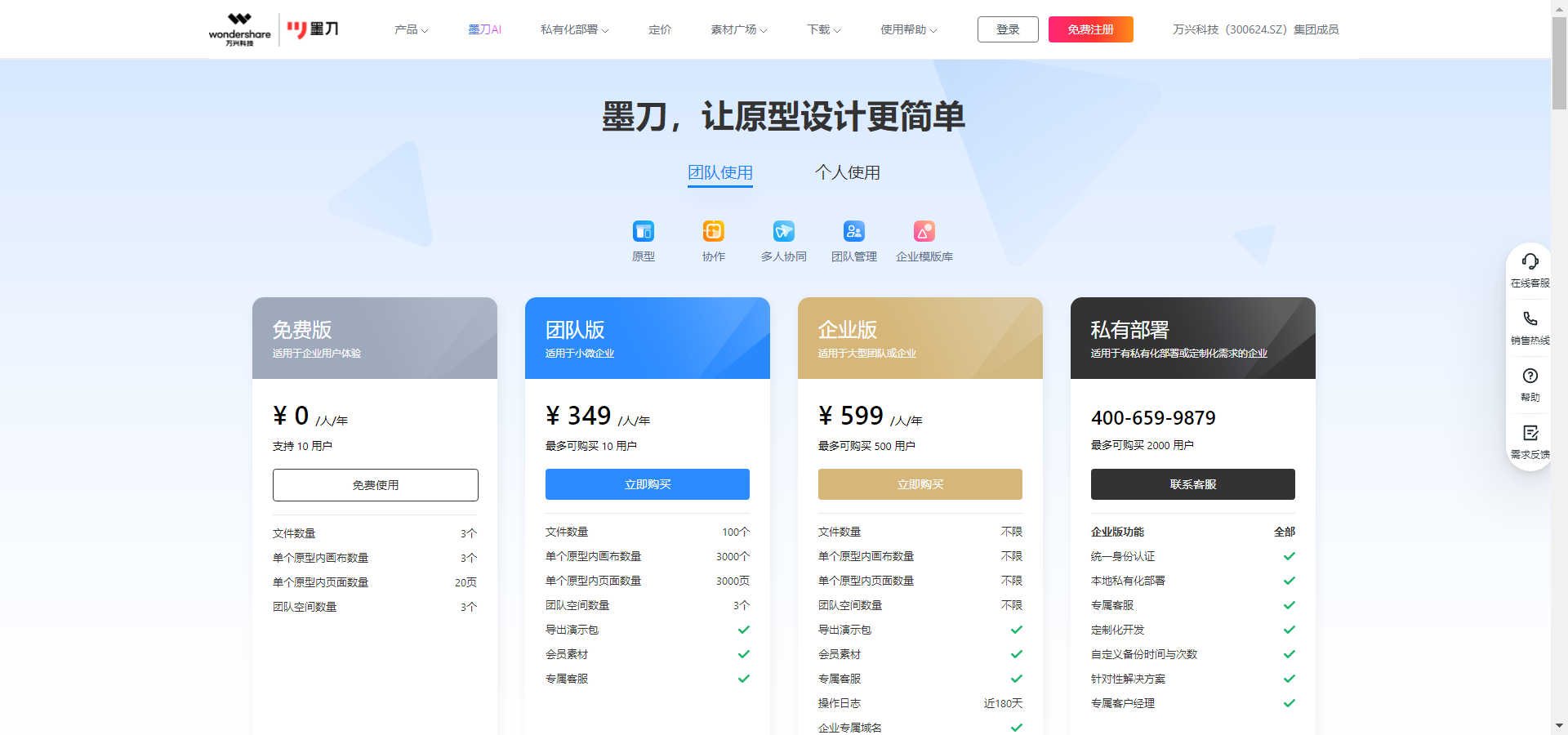Click the 定制化开发 feature row
Image resolution: width=1568 pixels, height=735 pixels.
1193,630
